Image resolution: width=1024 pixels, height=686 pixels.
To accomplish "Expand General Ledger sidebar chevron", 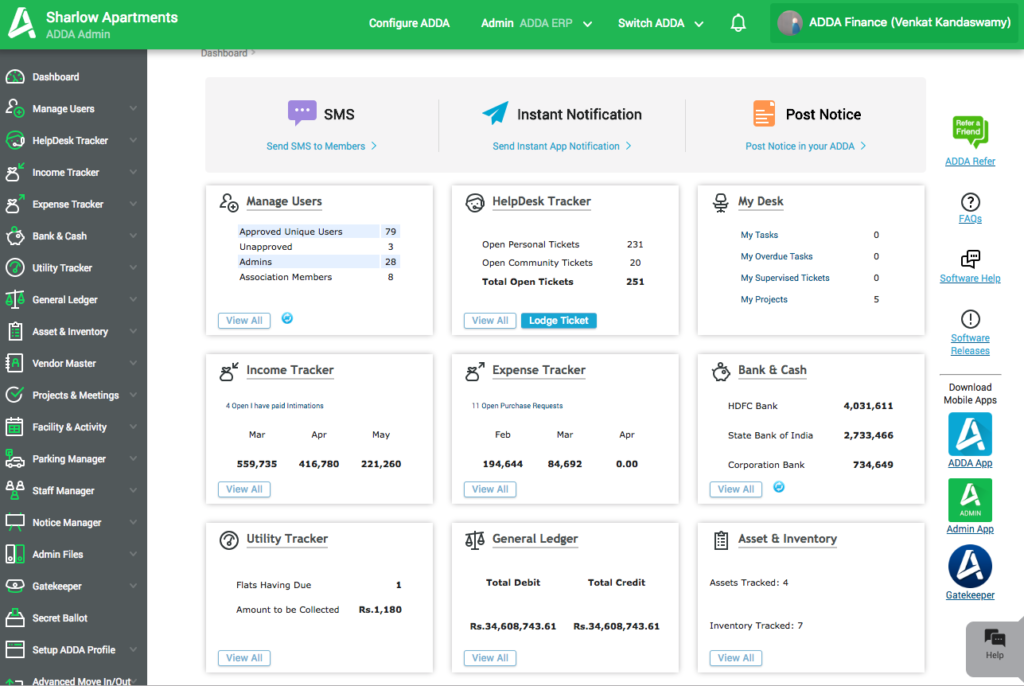I will [x=133, y=300].
